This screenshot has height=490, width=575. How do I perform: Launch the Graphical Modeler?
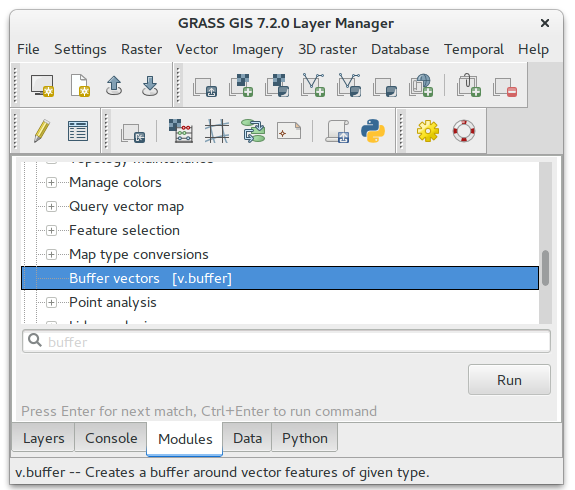coord(253,131)
